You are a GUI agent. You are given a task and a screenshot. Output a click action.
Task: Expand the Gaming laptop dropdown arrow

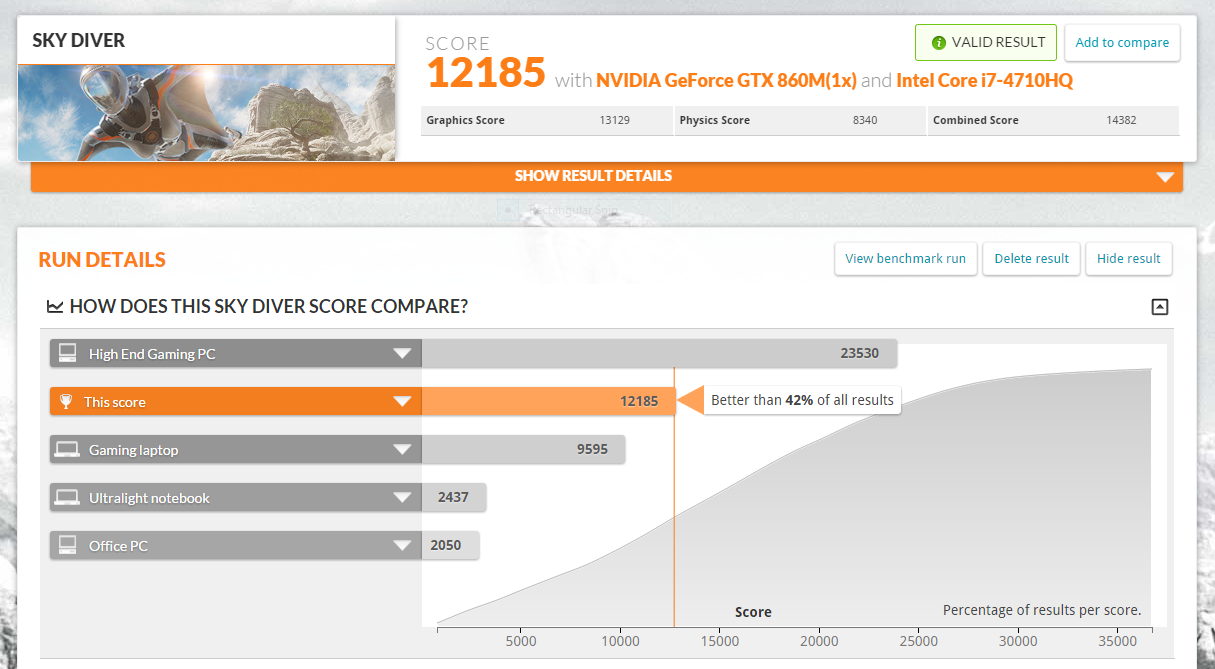coord(402,449)
